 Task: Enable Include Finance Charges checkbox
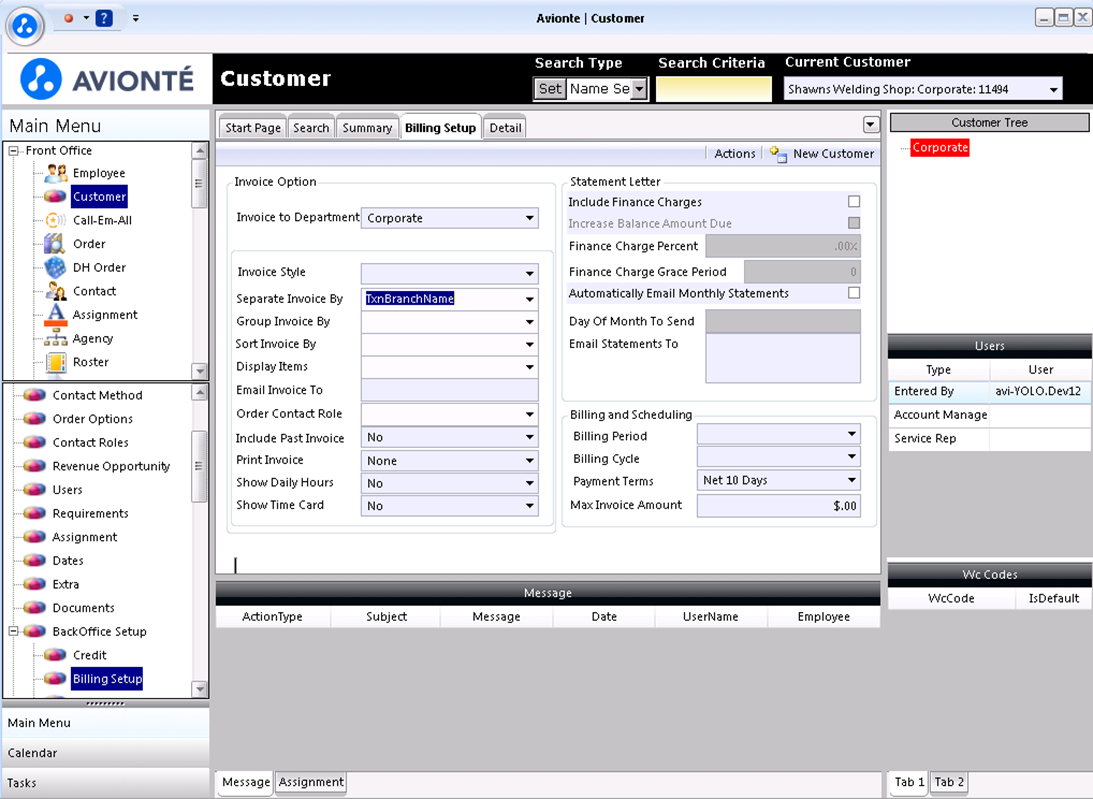pos(854,201)
